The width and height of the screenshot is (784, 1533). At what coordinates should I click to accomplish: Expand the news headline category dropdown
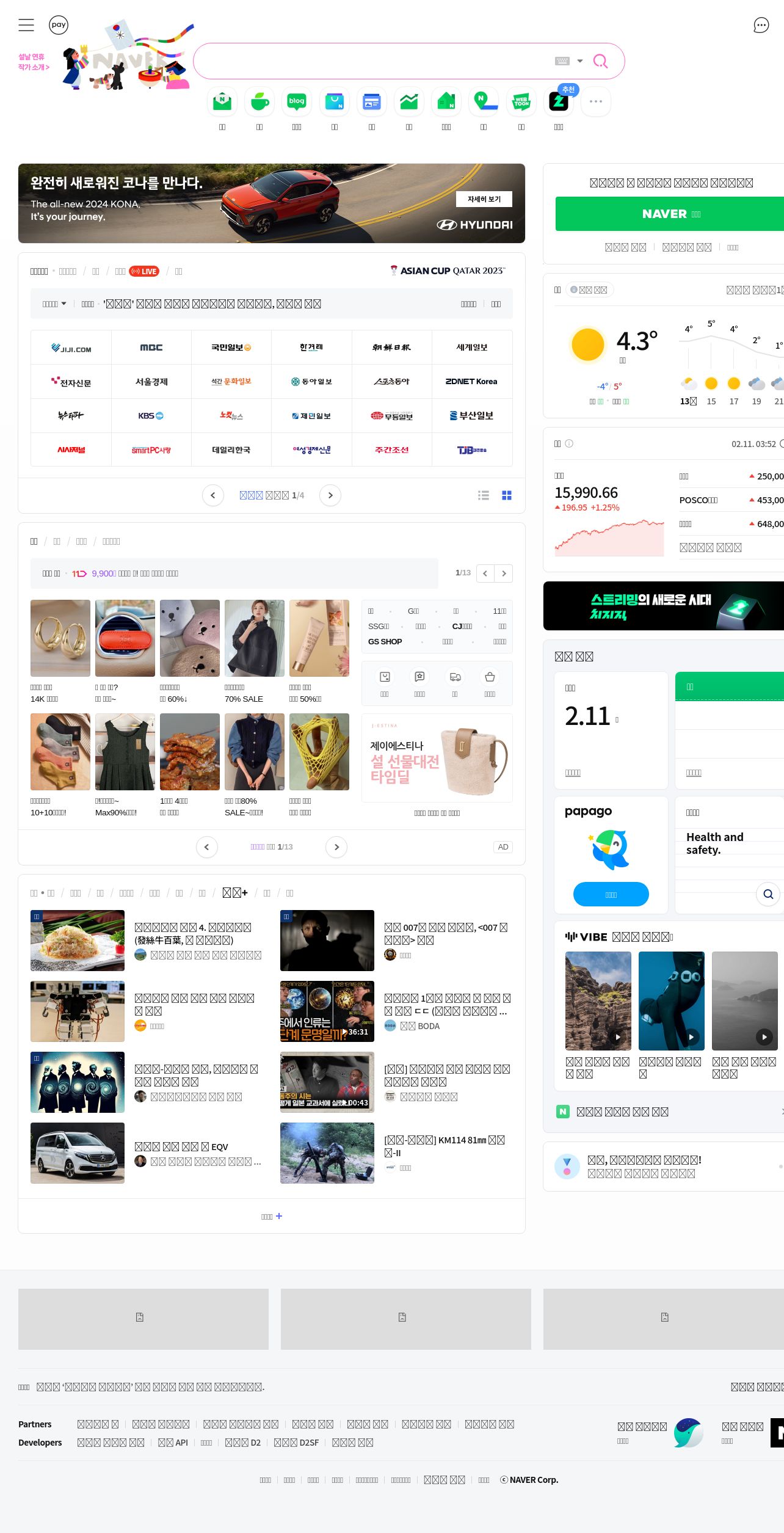click(54, 304)
